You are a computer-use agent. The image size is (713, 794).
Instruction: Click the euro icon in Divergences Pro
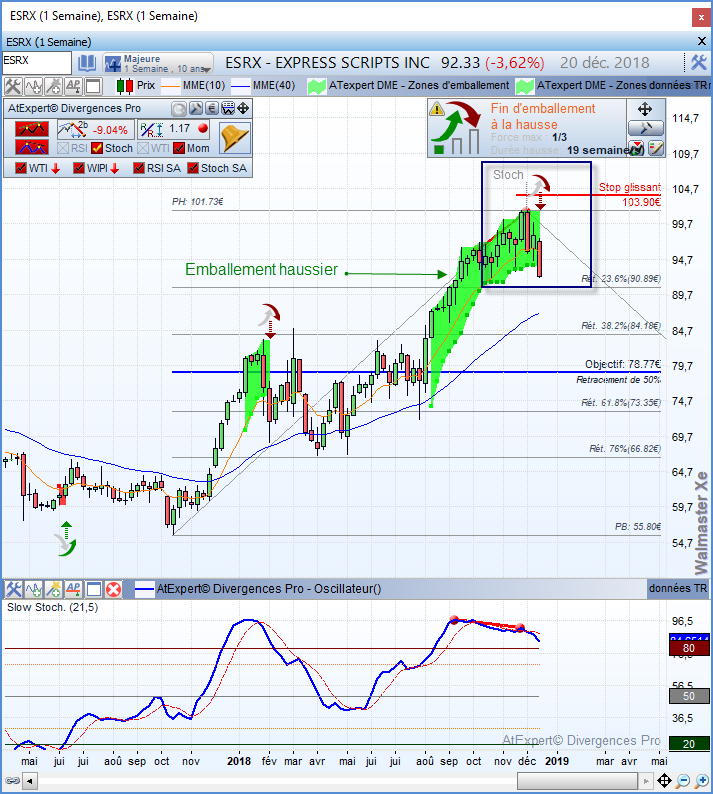(212, 108)
